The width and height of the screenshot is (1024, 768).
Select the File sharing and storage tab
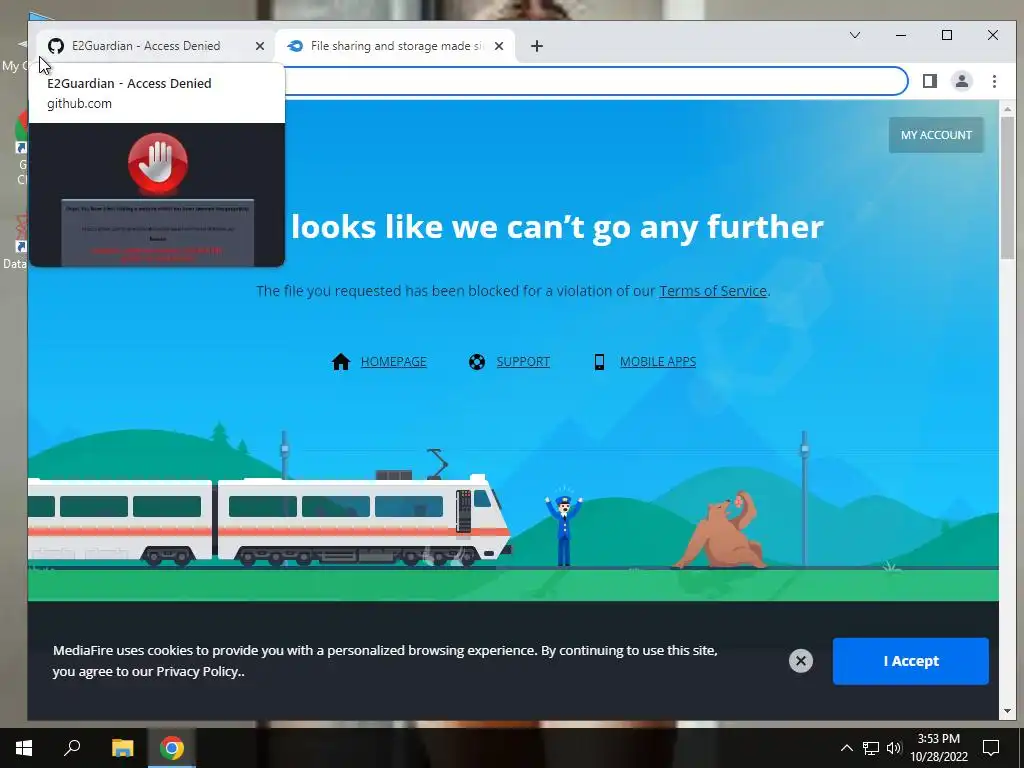click(x=395, y=46)
